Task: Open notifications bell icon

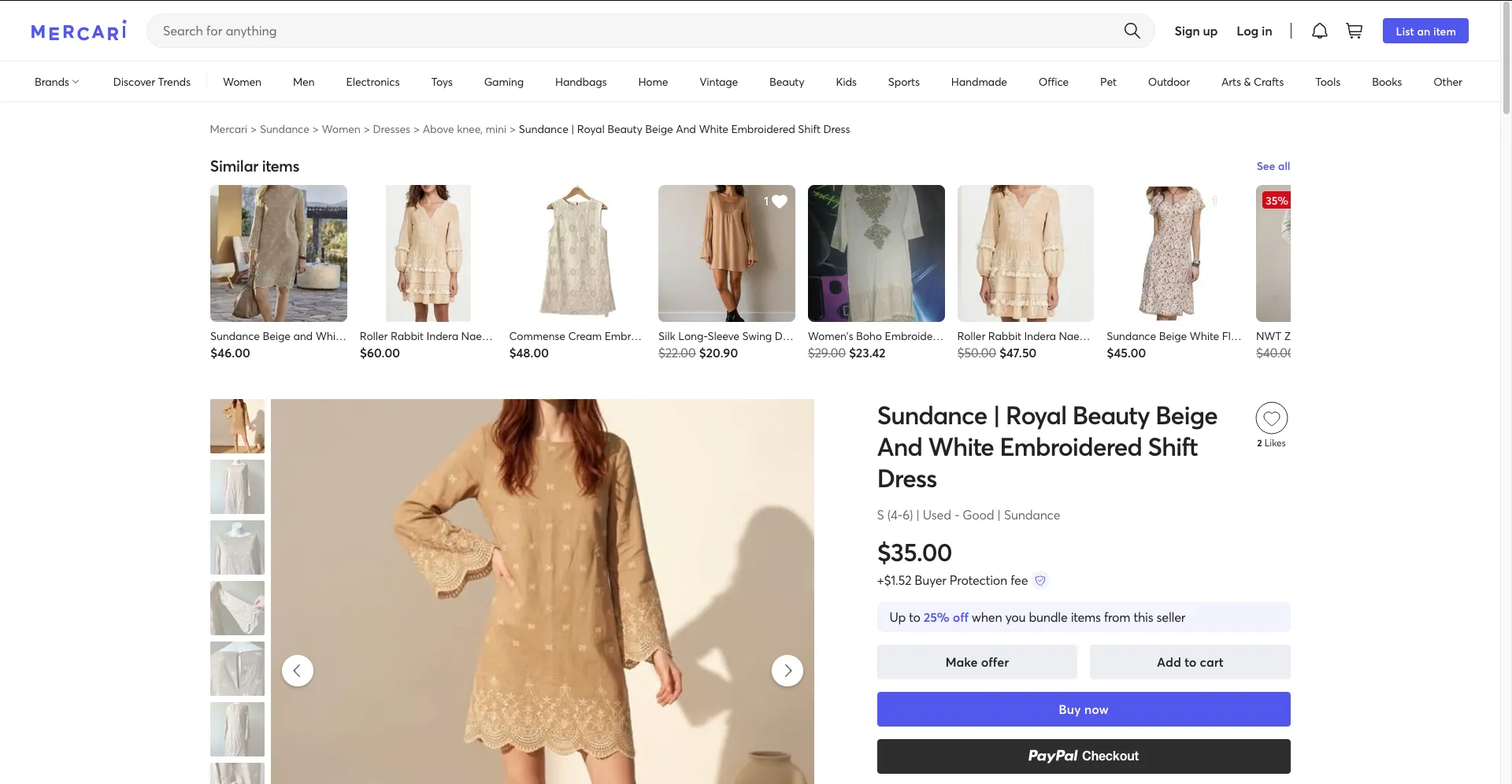Action: 1320,31
